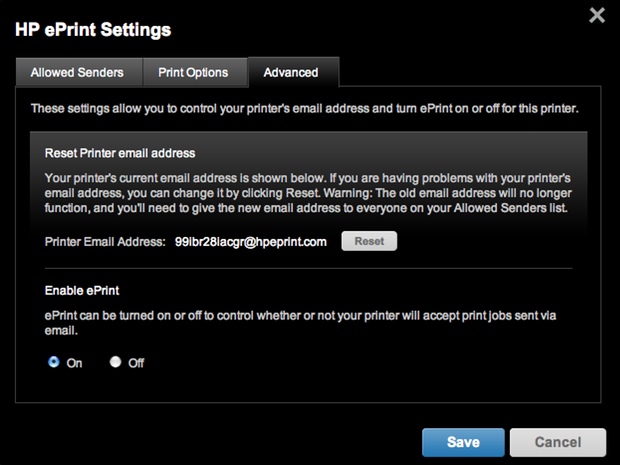Click the "Printer Email Address:" label
This screenshot has width=620, height=465.
105,241
